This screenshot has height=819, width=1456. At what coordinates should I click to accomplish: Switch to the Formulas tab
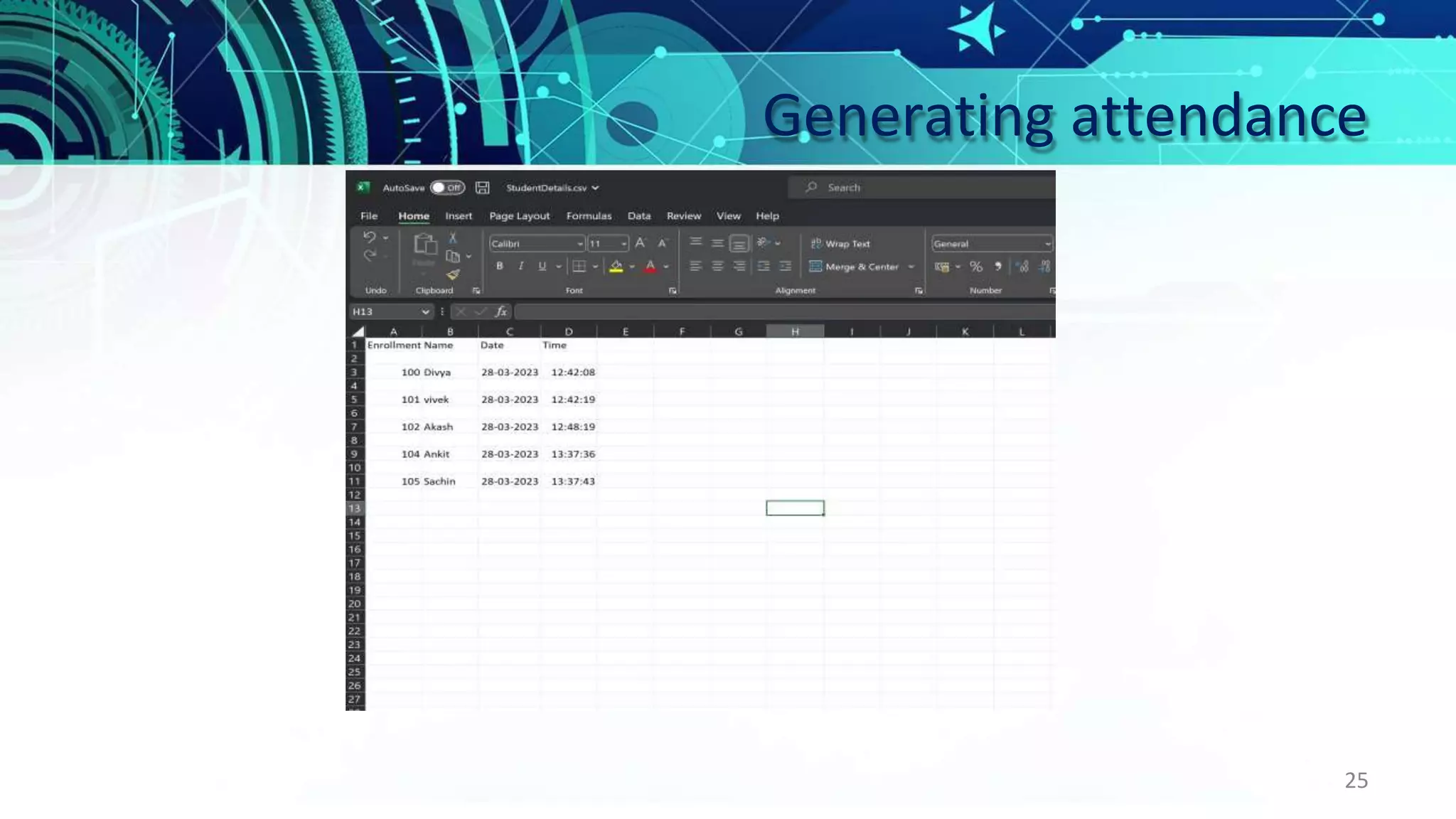pyautogui.click(x=589, y=216)
